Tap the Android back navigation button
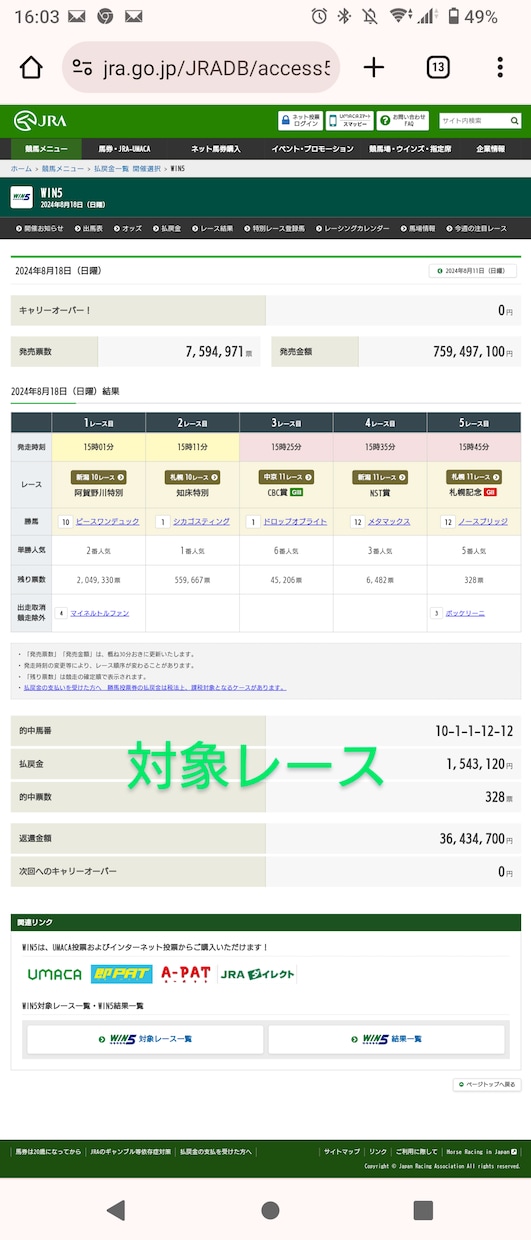This screenshot has height=1240, width=531. 115,1210
